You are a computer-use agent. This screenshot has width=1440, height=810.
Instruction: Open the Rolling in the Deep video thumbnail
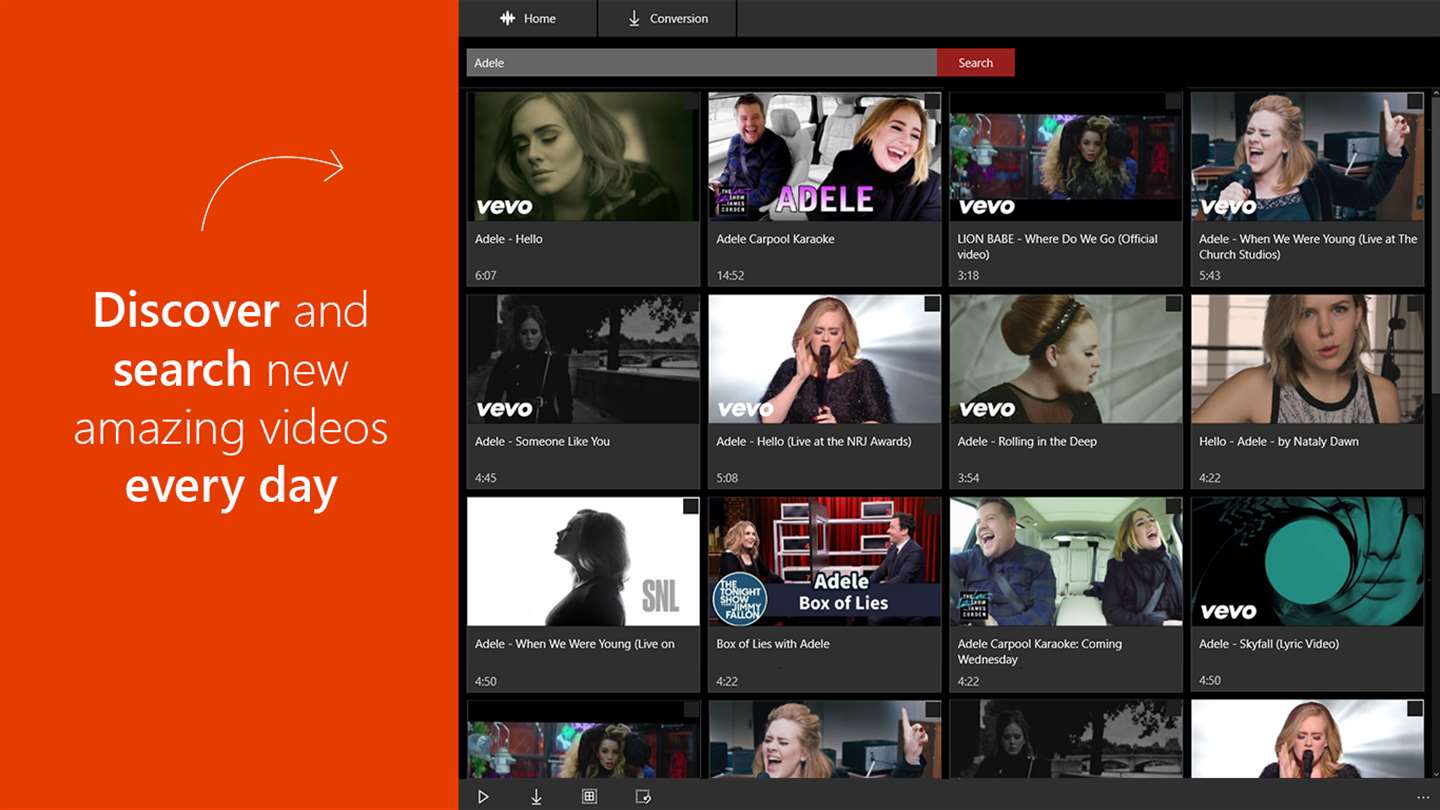pyautogui.click(x=1066, y=359)
